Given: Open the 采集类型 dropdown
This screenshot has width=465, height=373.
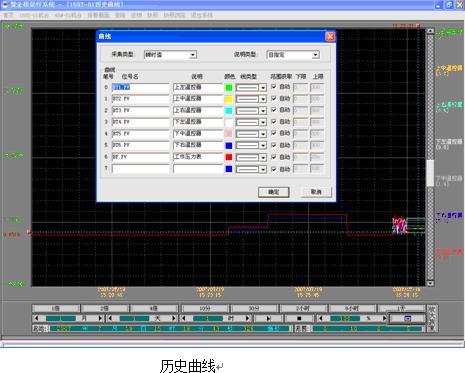Looking at the screenshot, I should coord(193,55).
